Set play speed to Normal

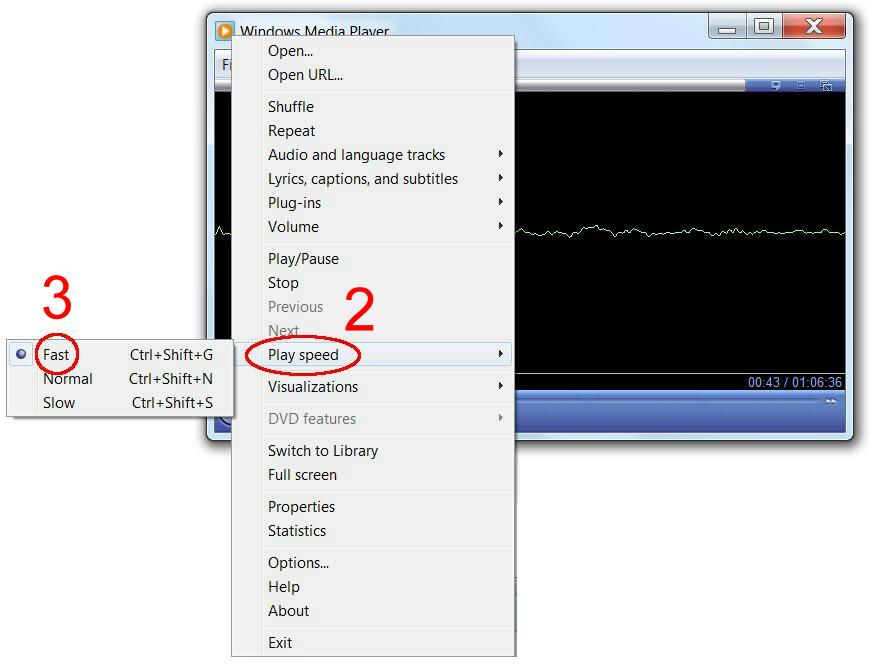click(x=68, y=379)
